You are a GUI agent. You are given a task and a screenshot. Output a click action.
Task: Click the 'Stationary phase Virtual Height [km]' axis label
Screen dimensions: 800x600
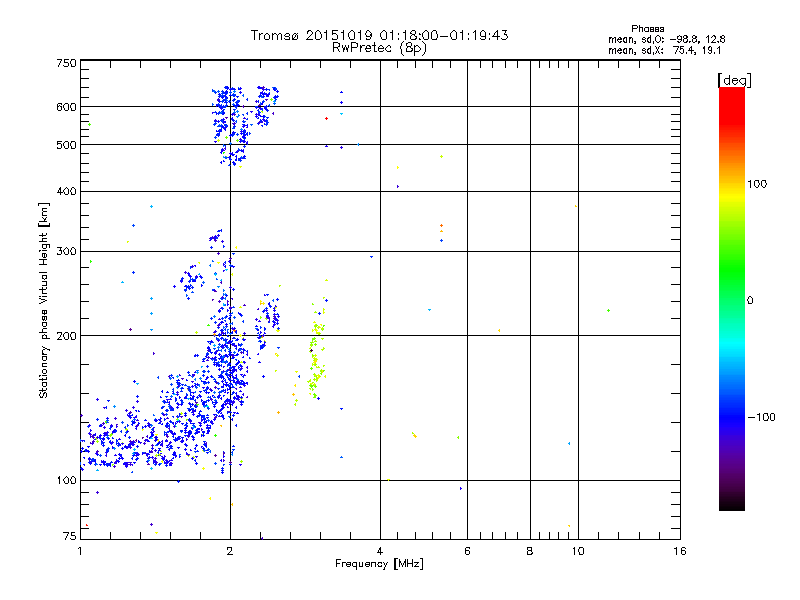[44, 301]
